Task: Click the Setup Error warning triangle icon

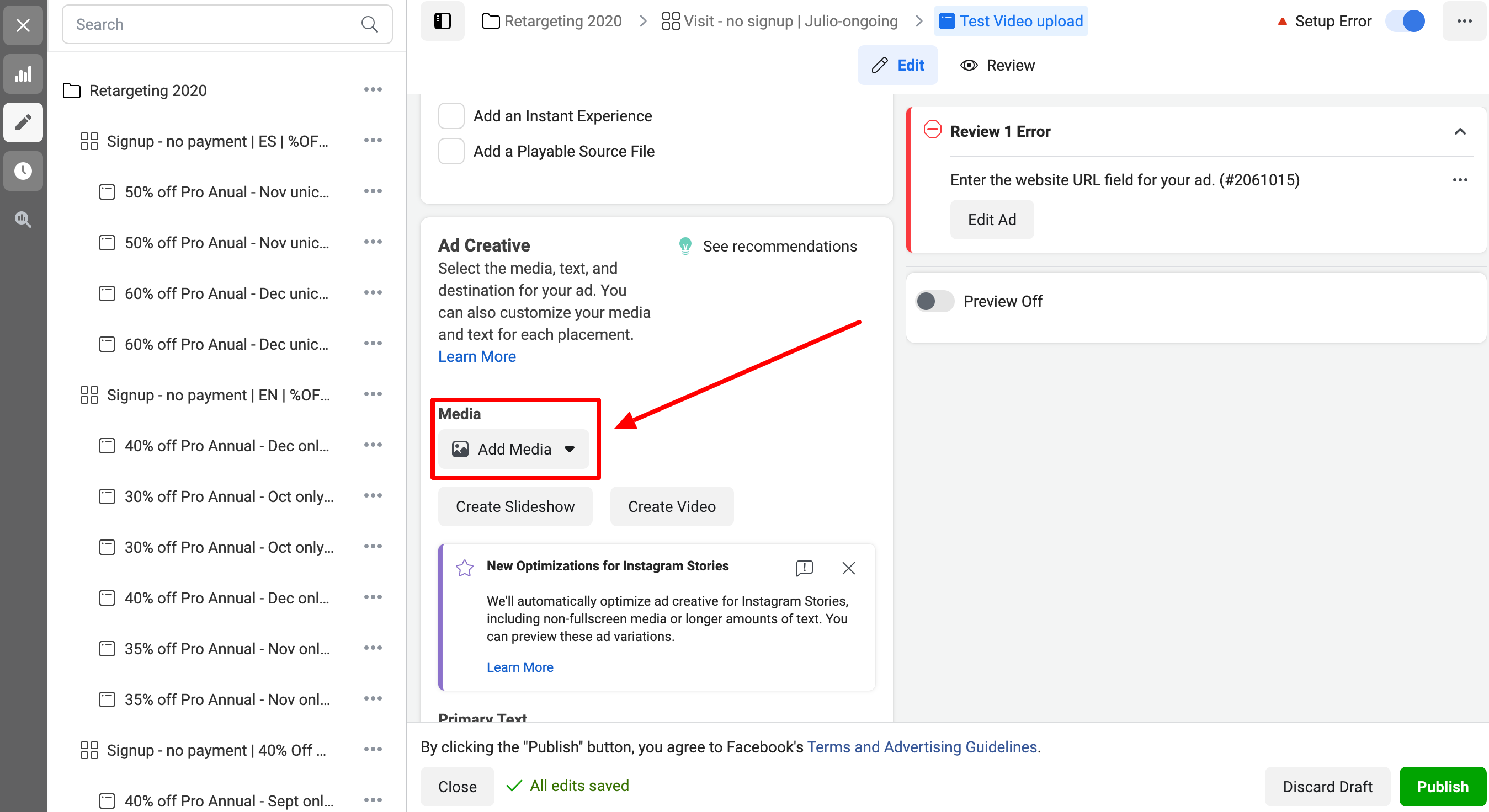Action: (1282, 22)
